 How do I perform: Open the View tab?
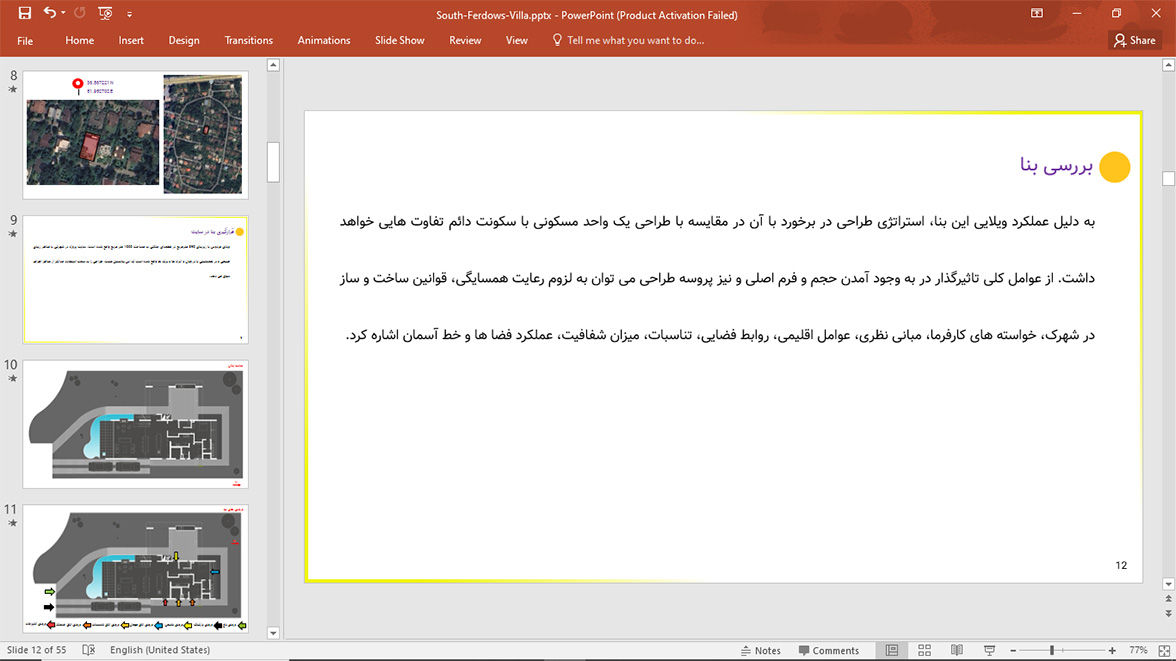[x=517, y=41]
